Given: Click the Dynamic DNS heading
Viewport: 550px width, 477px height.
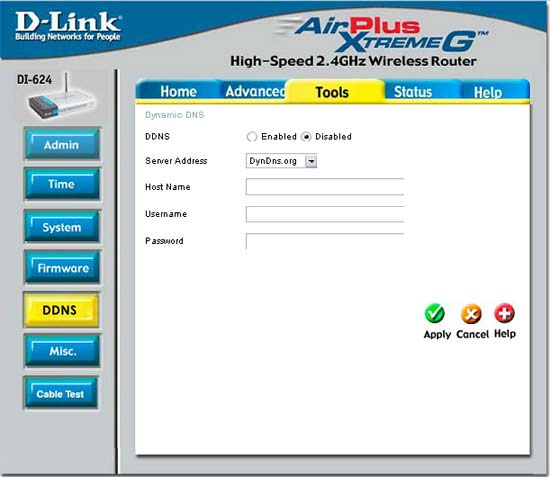Looking at the screenshot, I should click(174, 115).
